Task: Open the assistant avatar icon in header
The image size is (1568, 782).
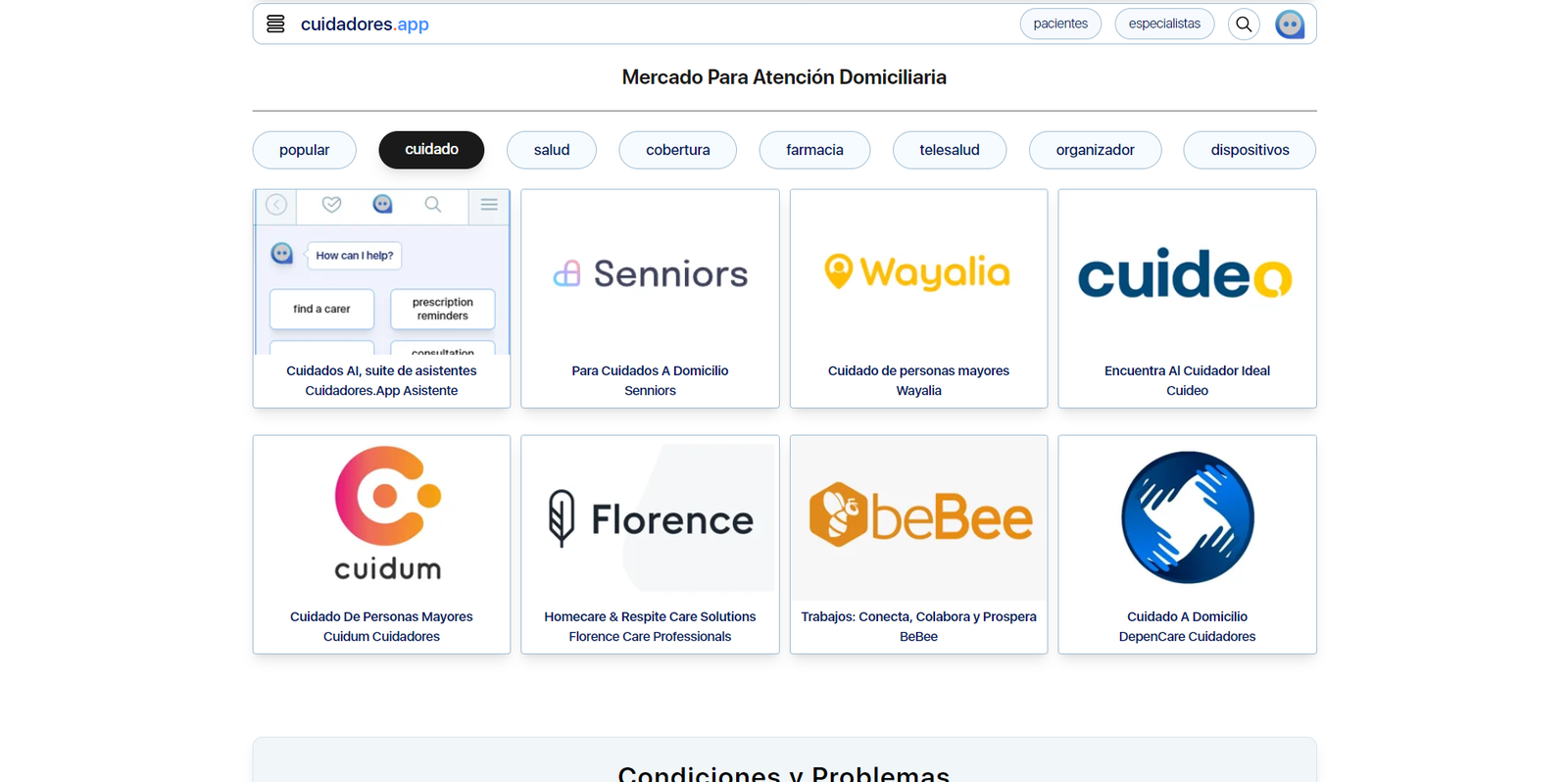Action: point(1290,24)
